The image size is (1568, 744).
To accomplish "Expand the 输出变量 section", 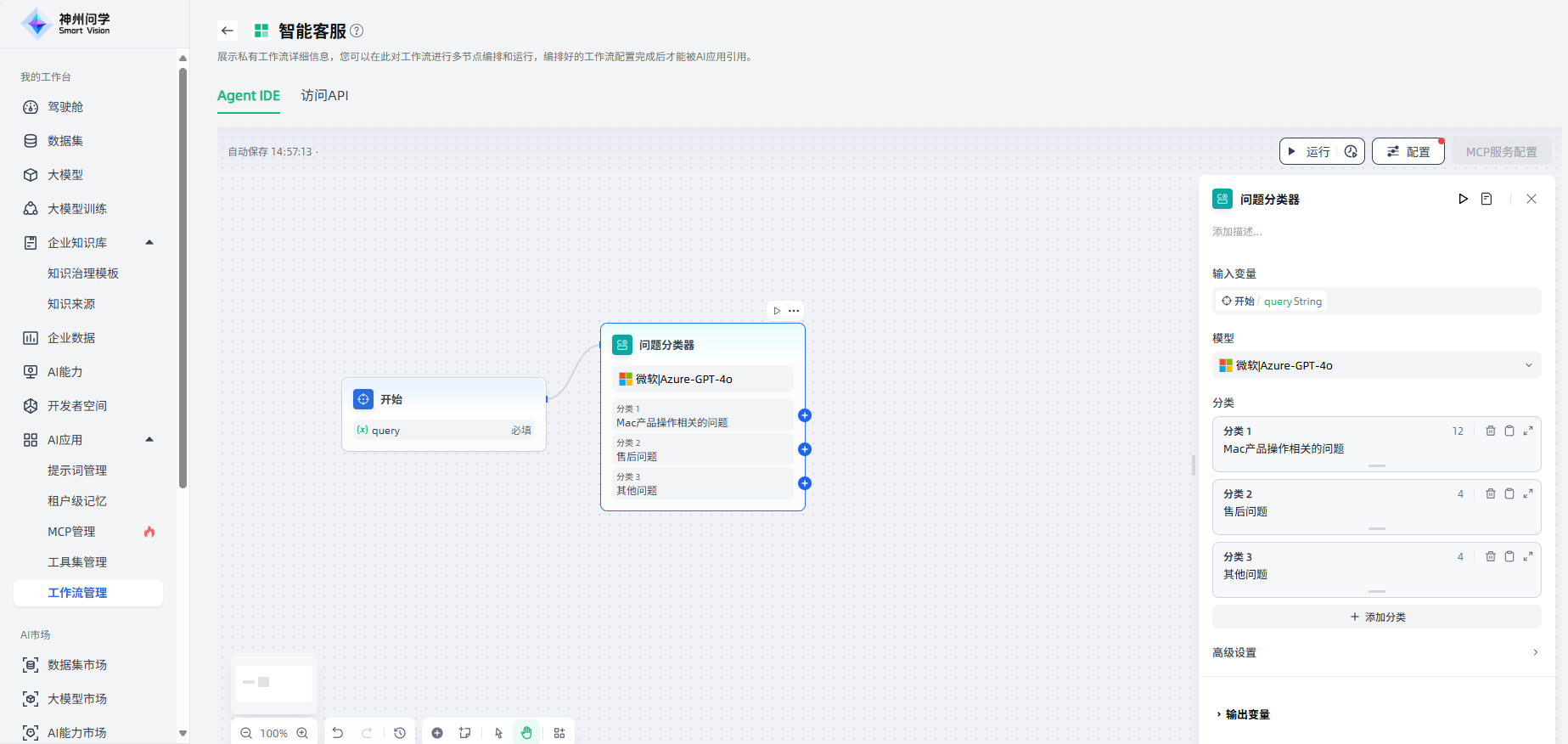I will (1243, 714).
